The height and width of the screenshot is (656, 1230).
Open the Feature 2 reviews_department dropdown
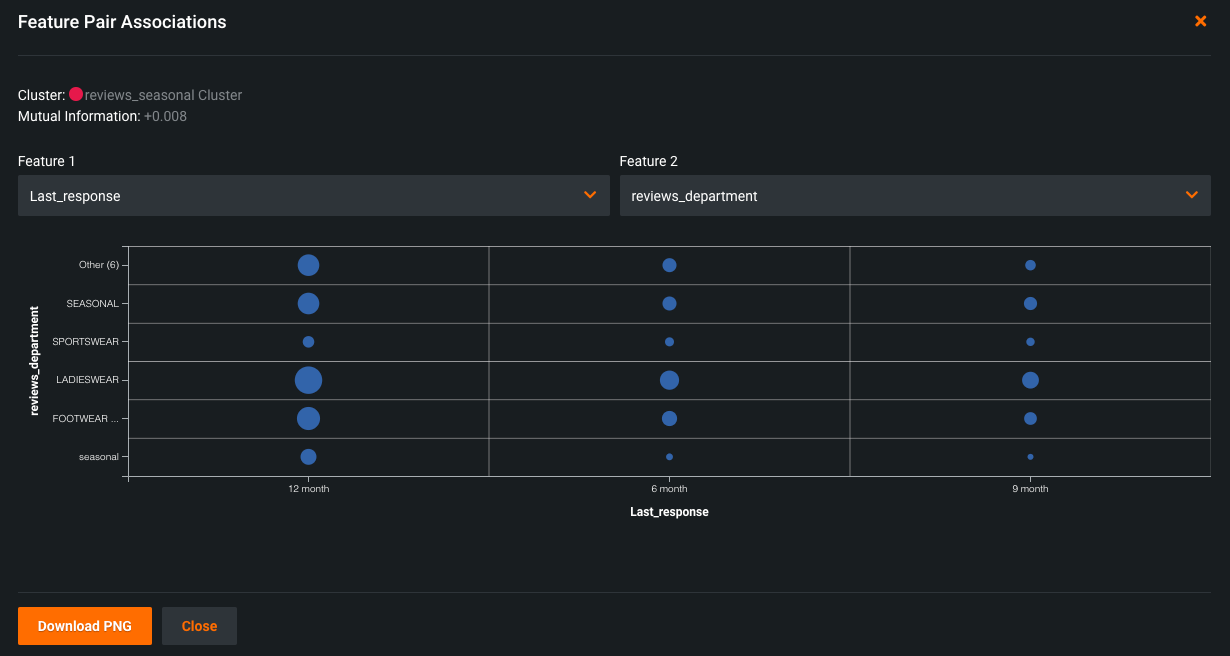(x=914, y=196)
